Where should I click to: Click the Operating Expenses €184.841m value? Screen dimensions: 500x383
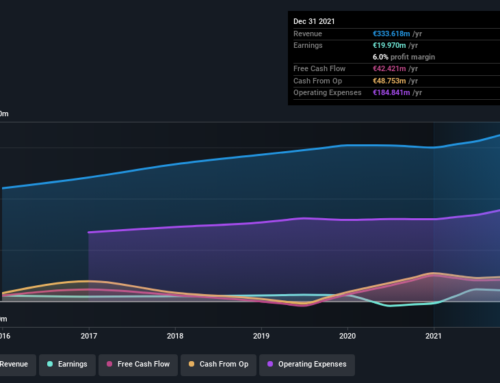[x=391, y=93]
